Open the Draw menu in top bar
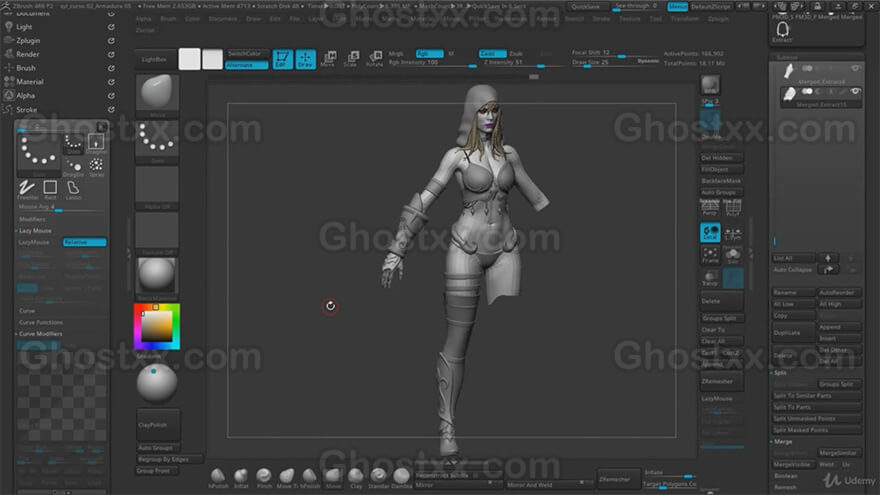This screenshot has height=495, width=880. [254, 19]
